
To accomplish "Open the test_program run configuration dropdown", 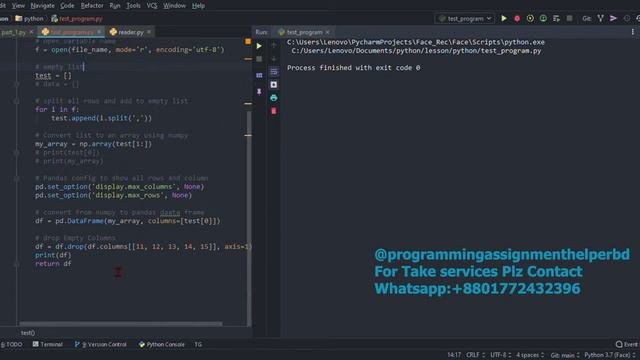I will (x=465, y=18).
